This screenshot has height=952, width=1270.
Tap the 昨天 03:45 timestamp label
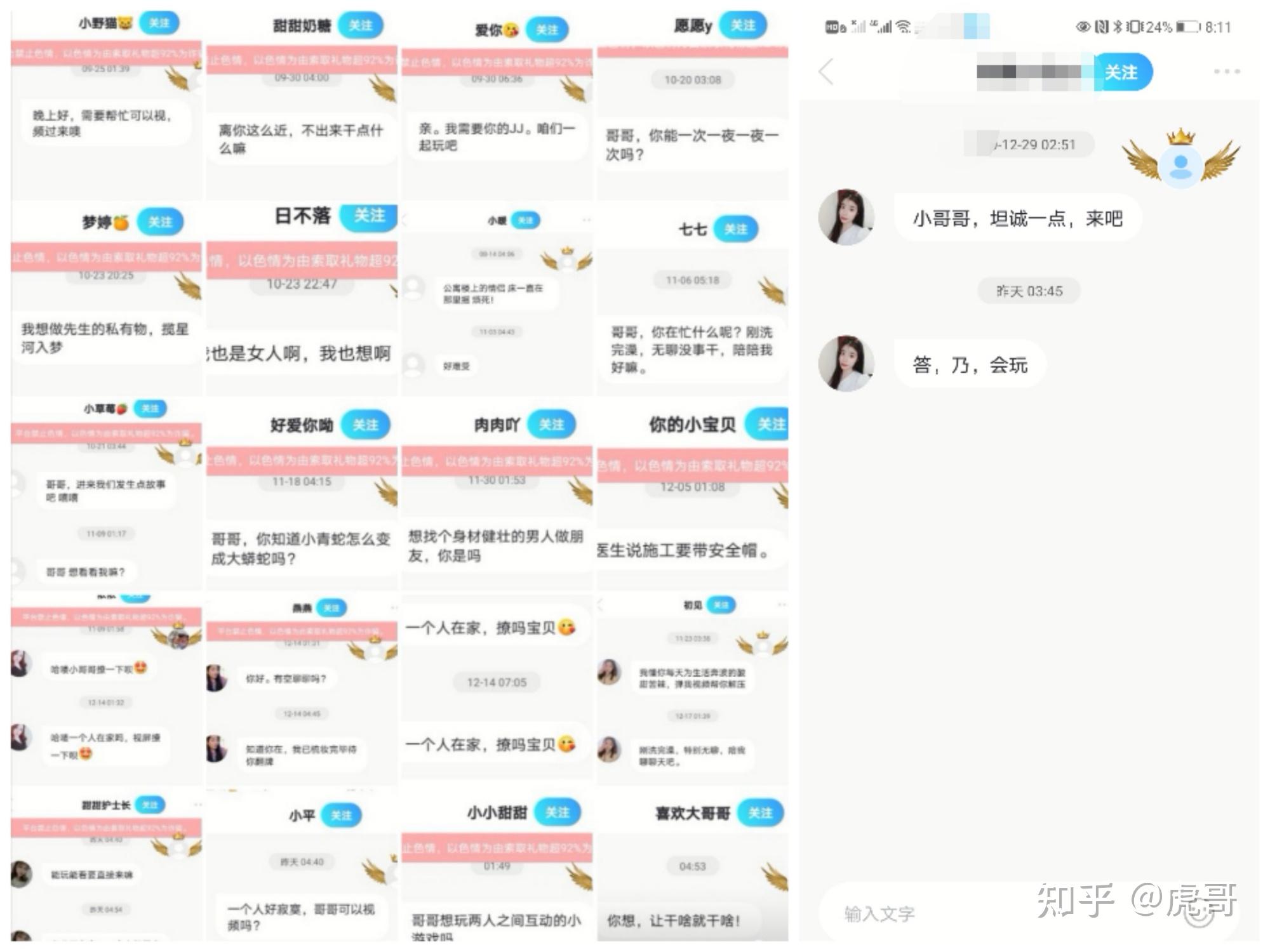[1029, 291]
